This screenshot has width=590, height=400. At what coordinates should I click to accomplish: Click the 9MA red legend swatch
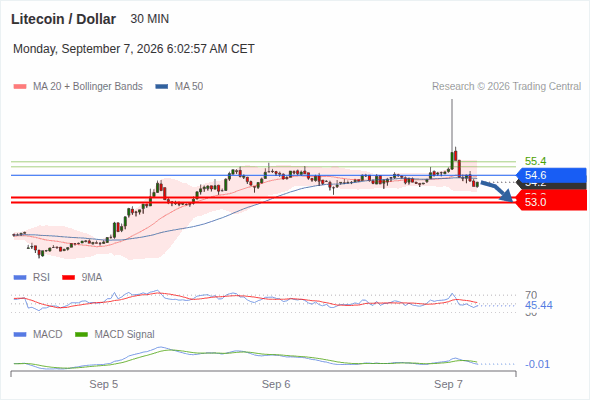[68, 278]
